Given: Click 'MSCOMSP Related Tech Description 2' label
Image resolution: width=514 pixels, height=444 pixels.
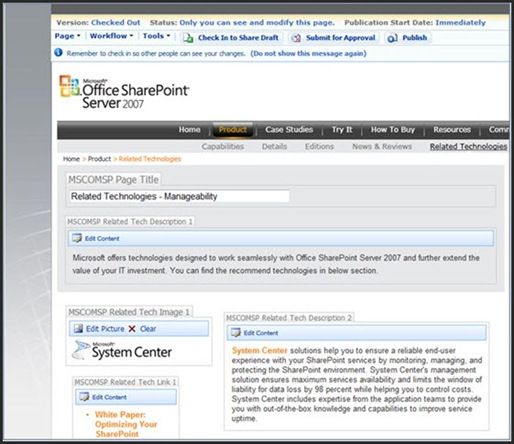Looking at the screenshot, I should click(x=289, y=318).
